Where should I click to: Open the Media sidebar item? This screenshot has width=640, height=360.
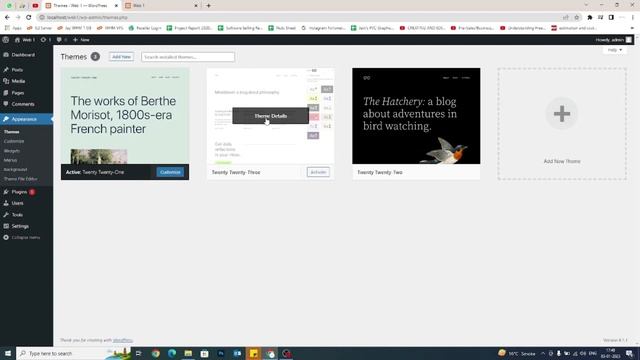coord(18,81)
